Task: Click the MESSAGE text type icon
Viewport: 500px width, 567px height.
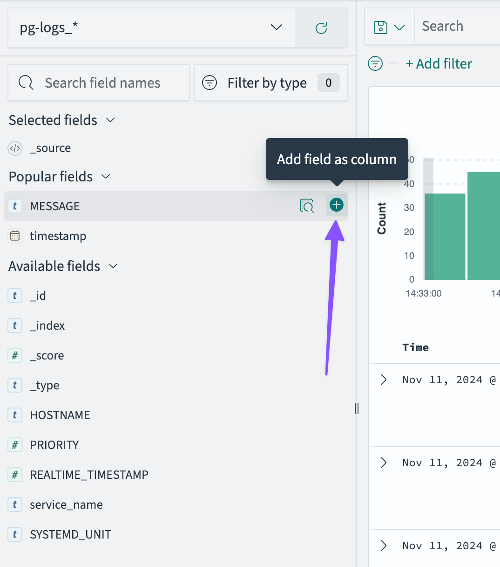Action: click(15, 206)
